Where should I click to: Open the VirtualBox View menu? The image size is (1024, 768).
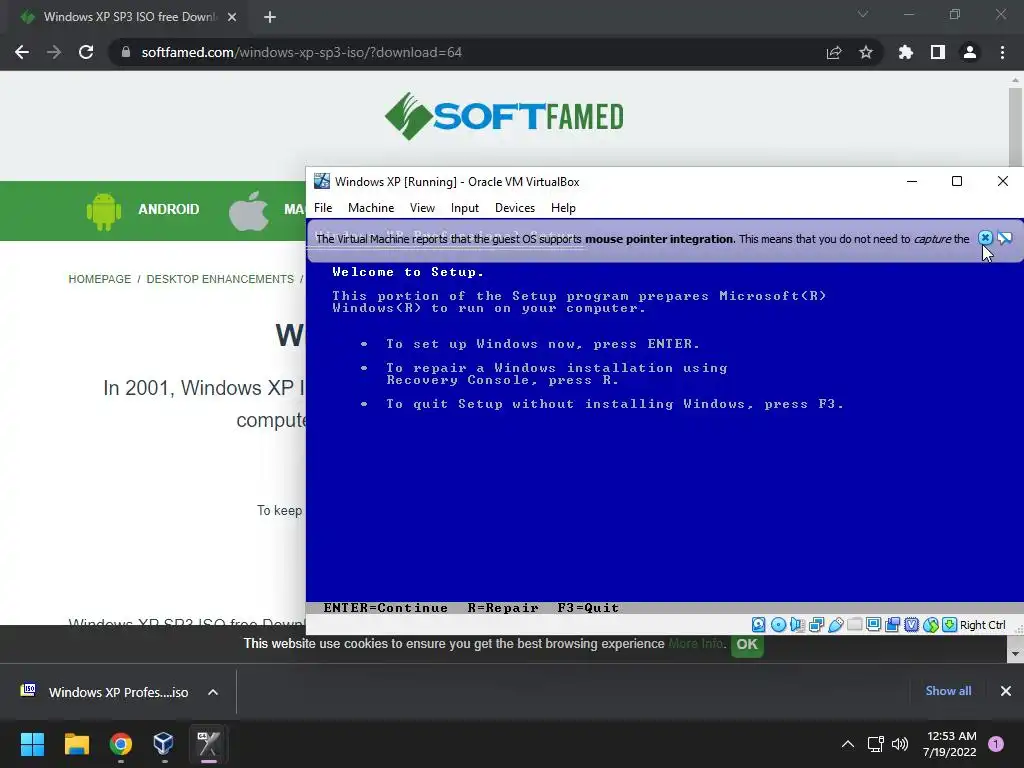[423, 208]
